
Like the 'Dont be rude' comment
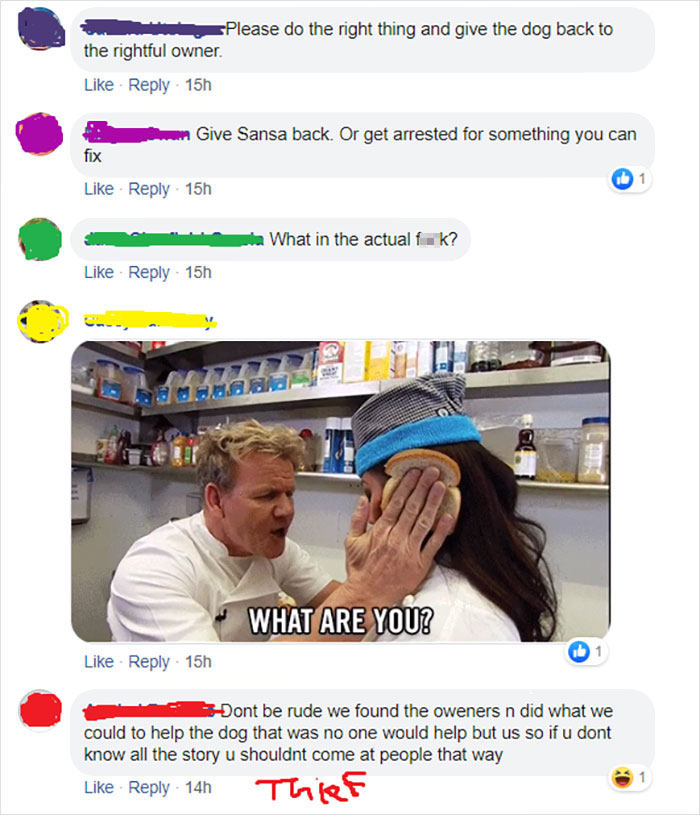coord(99,787)
